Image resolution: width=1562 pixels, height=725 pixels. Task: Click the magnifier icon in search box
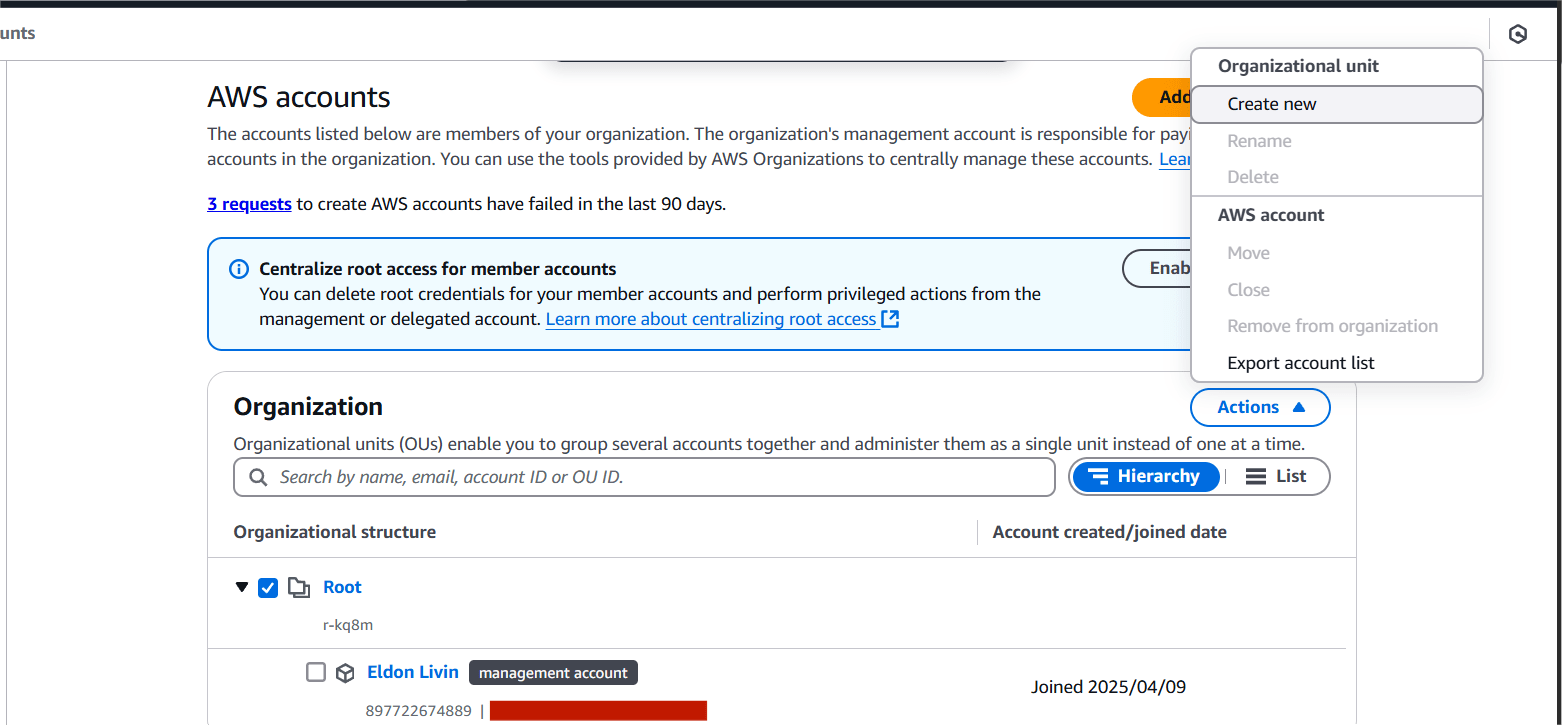pyautogui.click(x=258, y=477)
